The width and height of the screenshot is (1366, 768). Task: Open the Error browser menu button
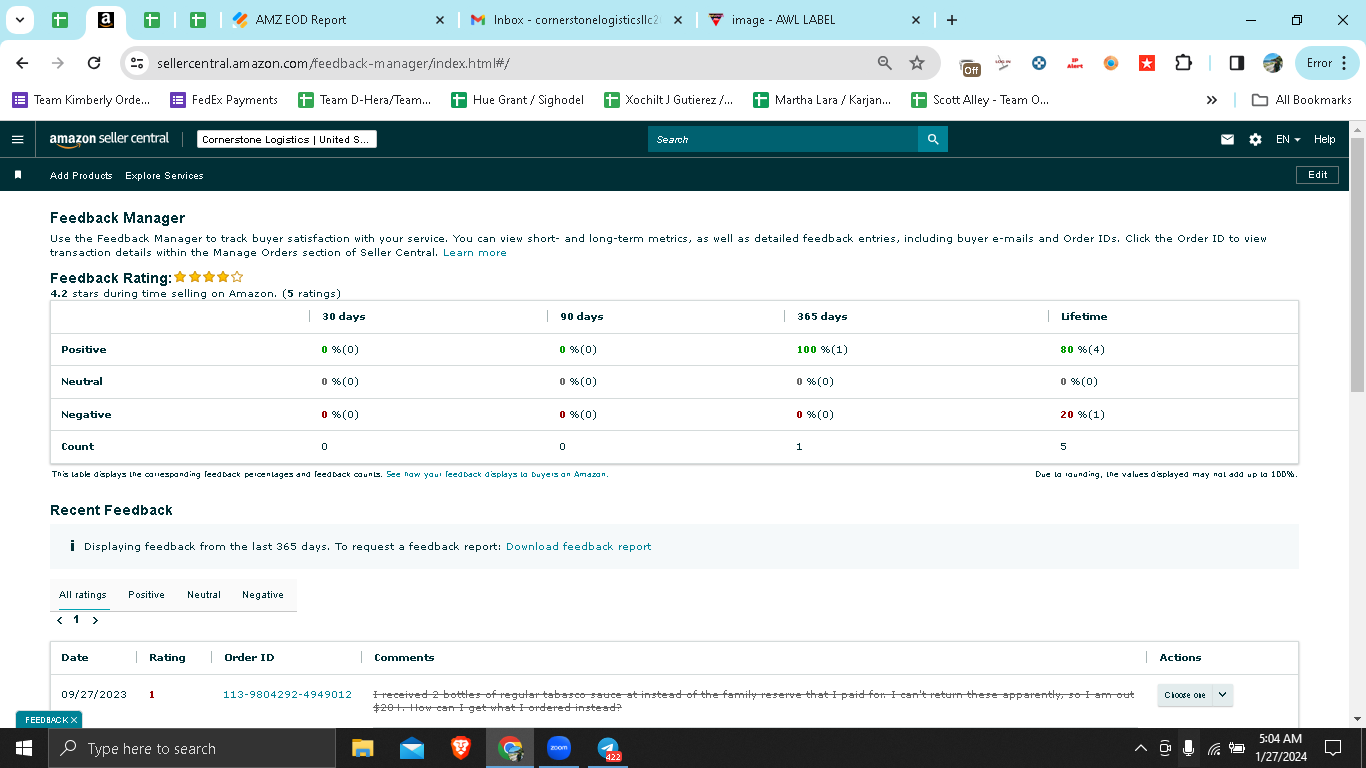click(x=1327, y=63)
